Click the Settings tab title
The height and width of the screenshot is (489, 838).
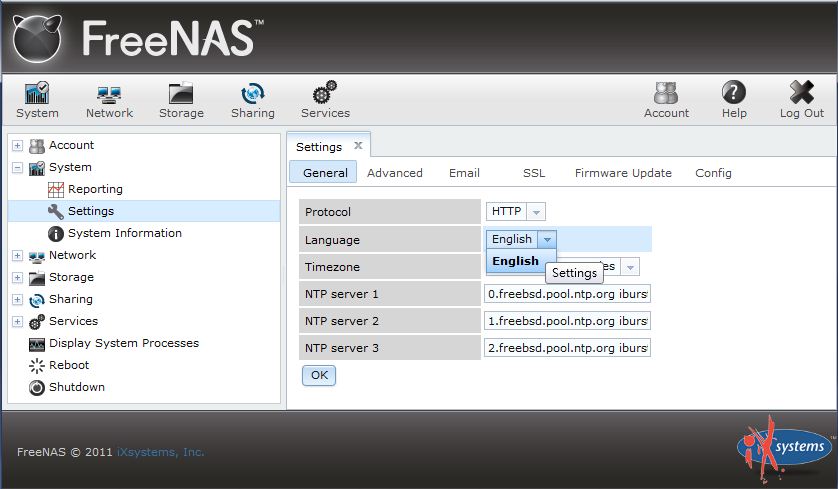coord(319,146)
